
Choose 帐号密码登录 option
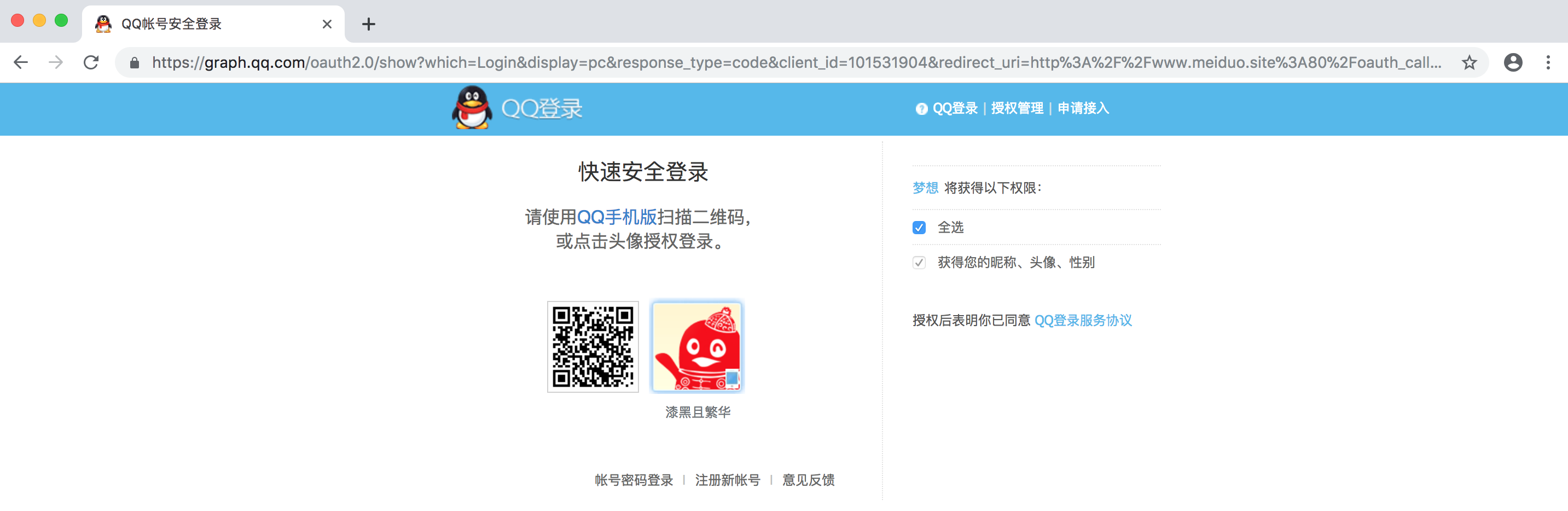click(634, 480)
